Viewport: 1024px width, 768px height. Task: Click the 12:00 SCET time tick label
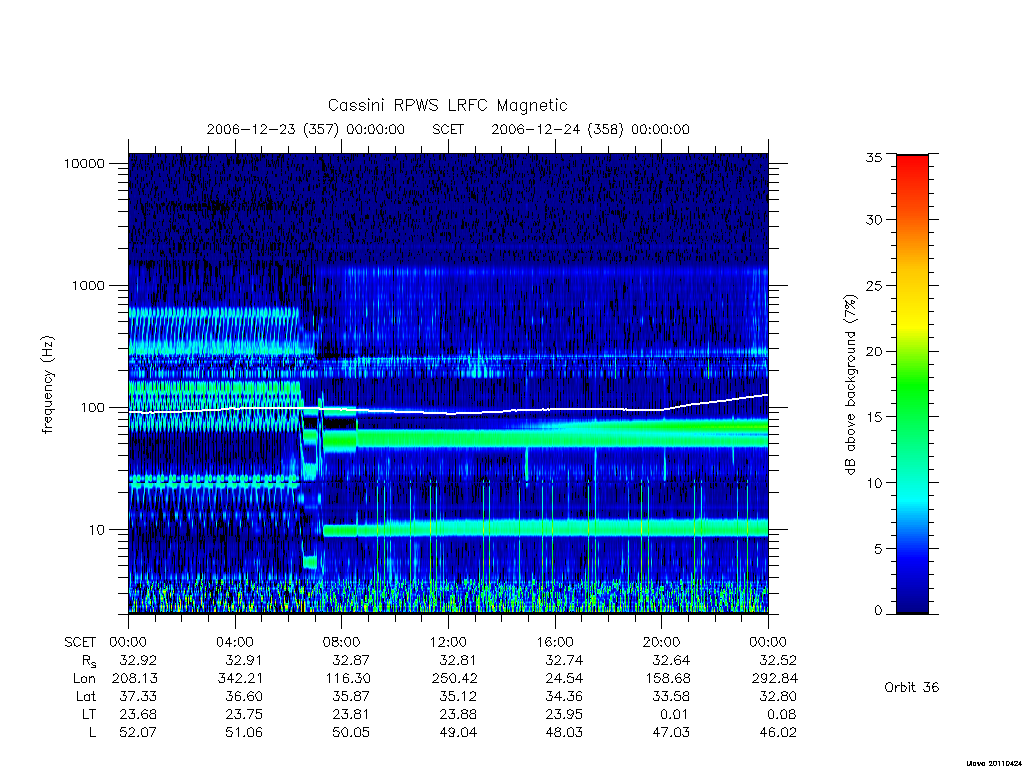448,642
